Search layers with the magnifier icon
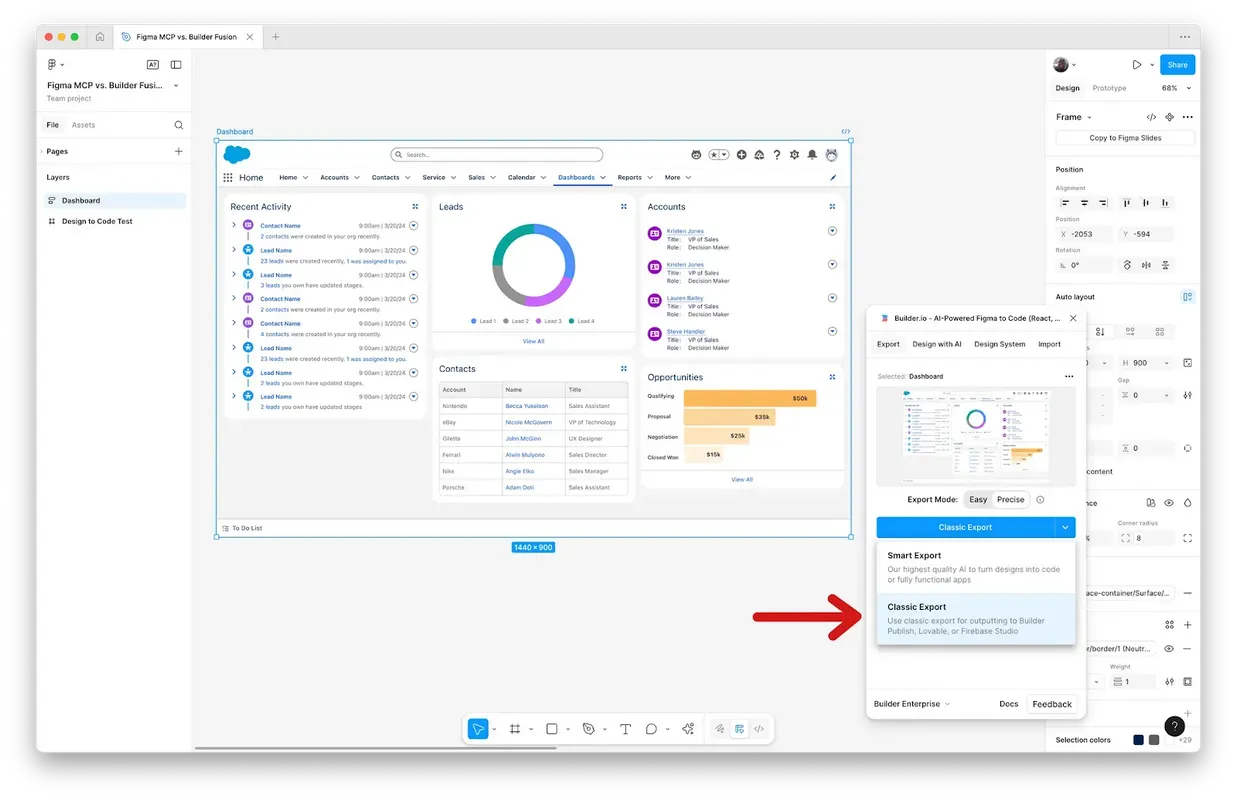 pos(179,125)
